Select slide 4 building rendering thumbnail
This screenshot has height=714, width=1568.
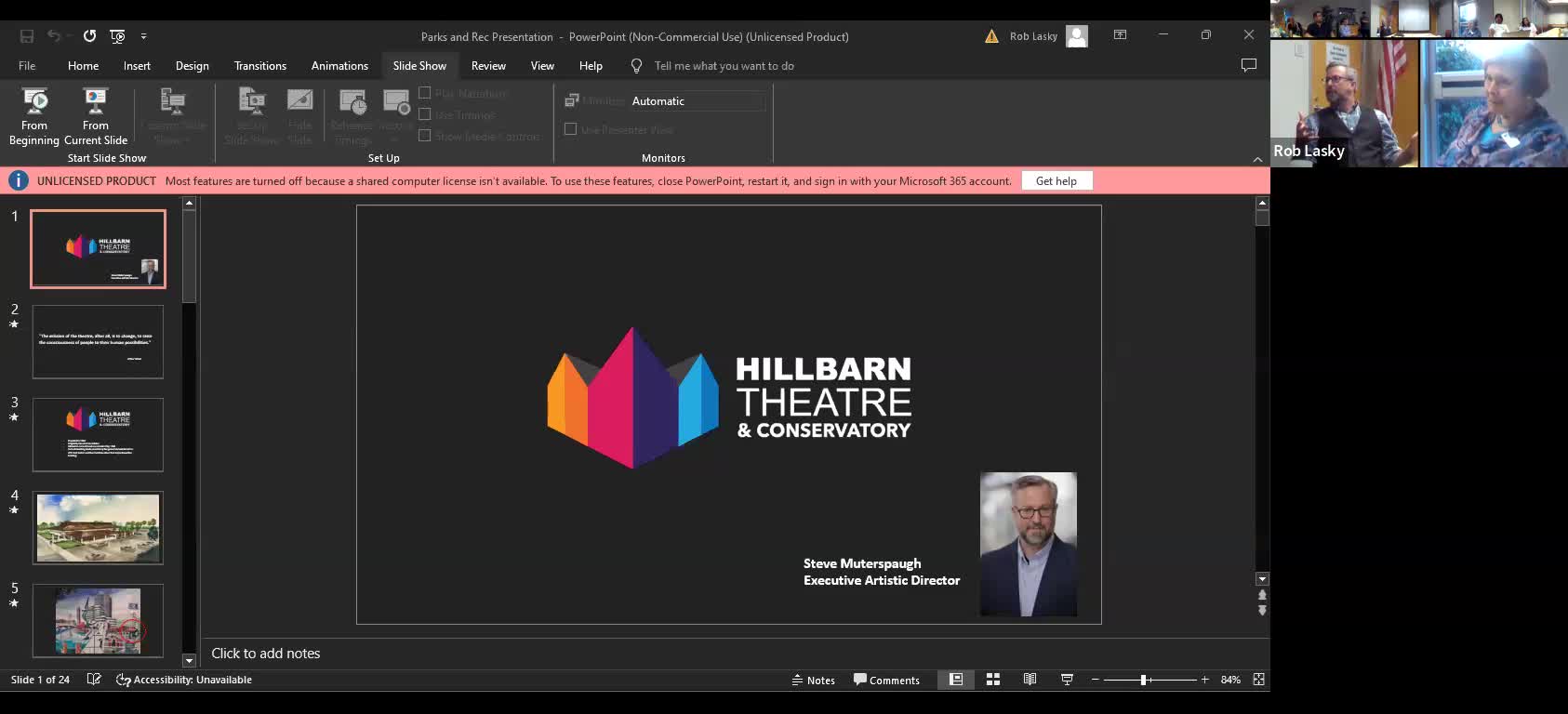[98, 528]
